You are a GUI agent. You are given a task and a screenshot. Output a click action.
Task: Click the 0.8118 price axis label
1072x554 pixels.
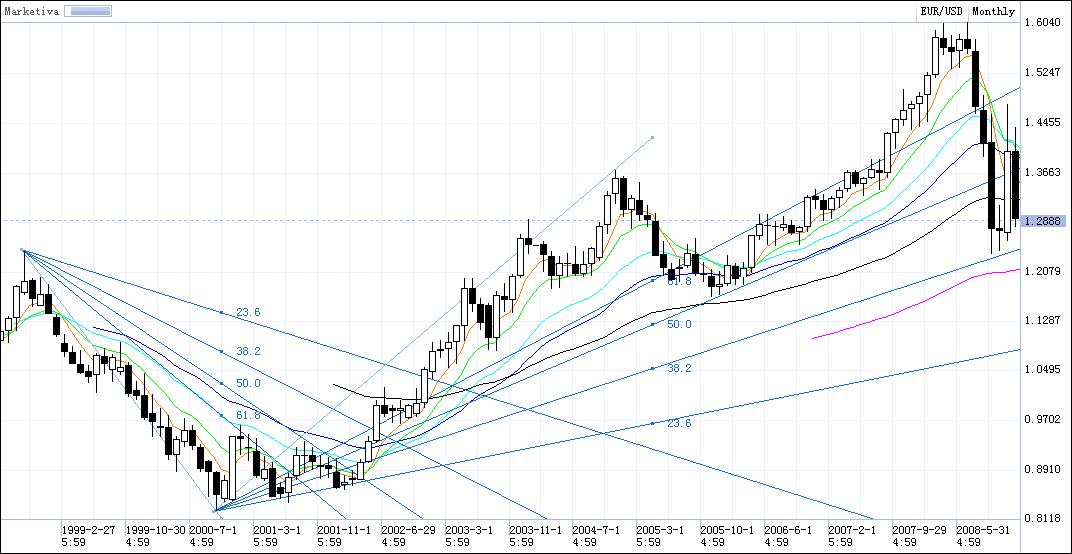tap(1042, 518)
